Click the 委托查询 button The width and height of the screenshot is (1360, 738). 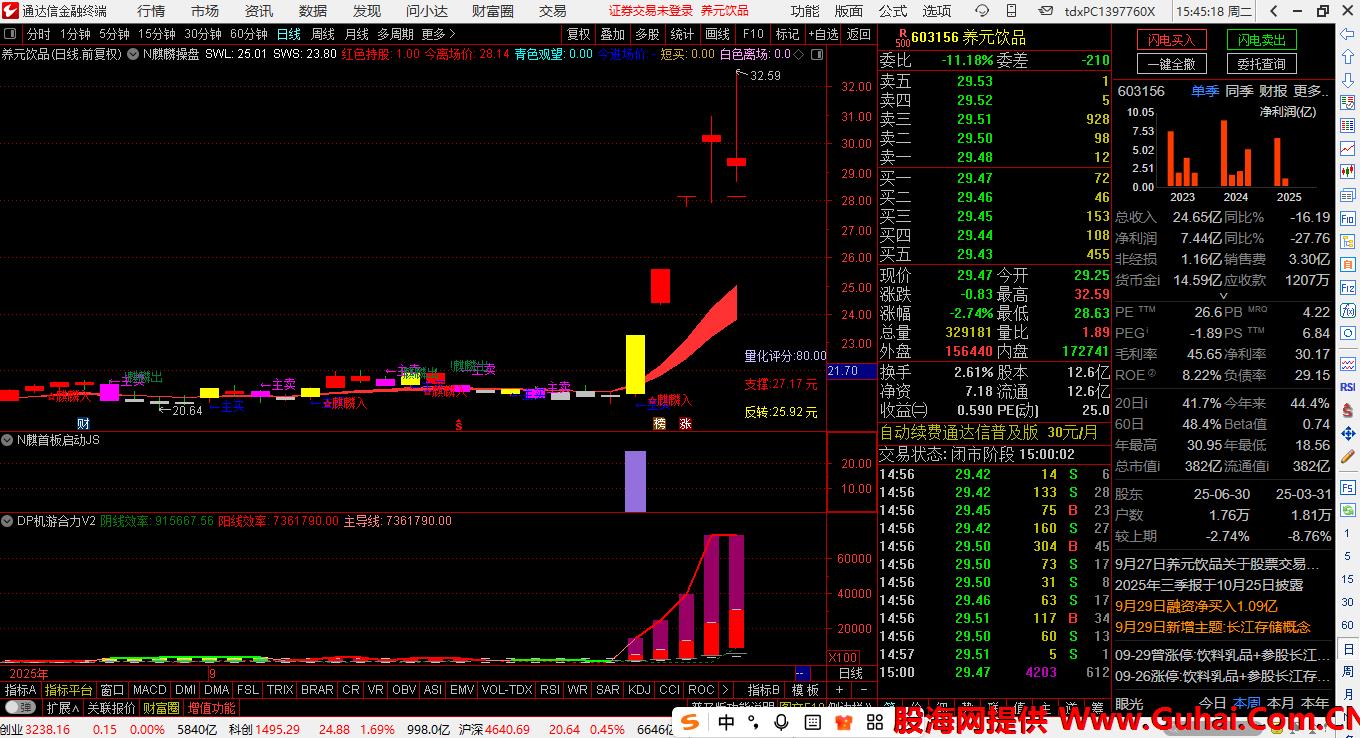click(x=1260, y=64)
